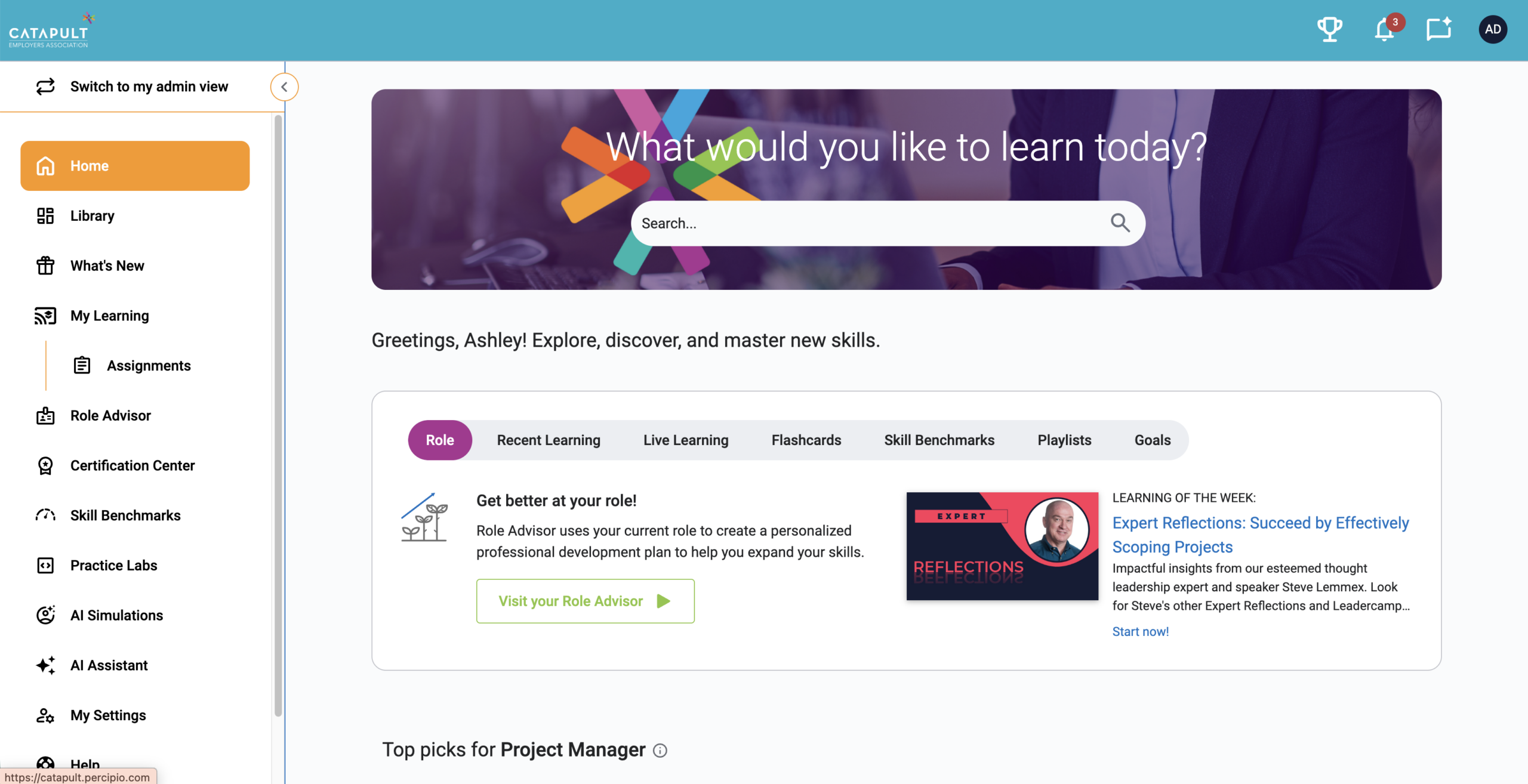Image resolution: width=1528 pixels, height=784 pixels.
Task: Open the achievements trophy icon
Action: [1329, 29]
